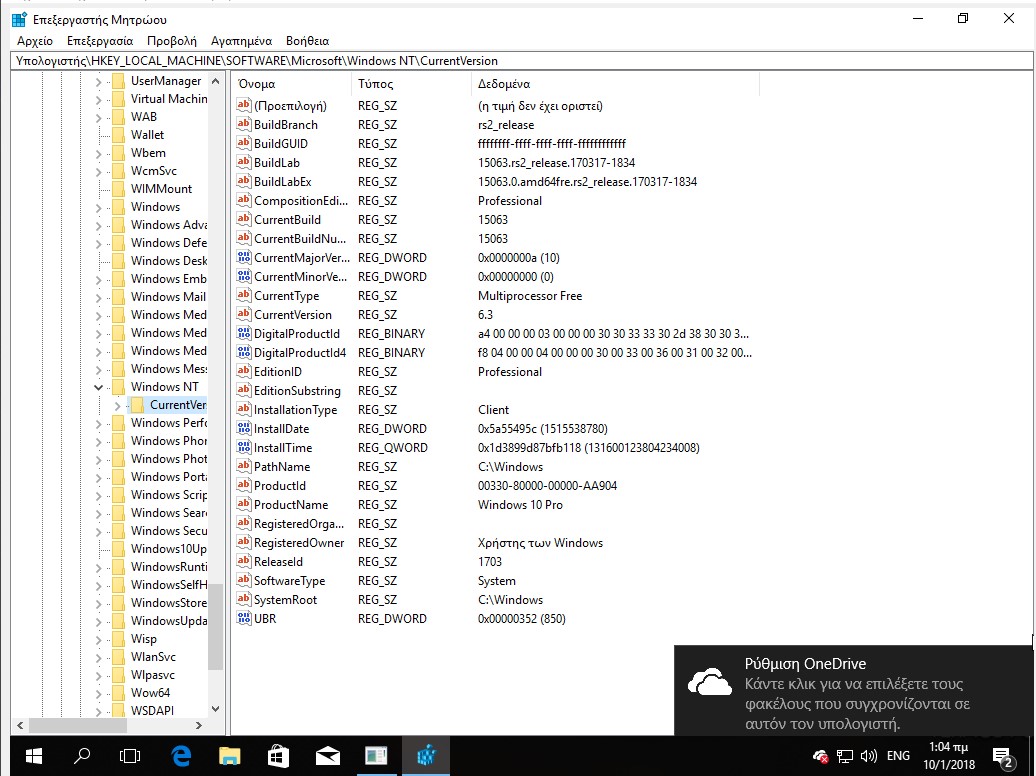Click the InstallDate DWORD icon
Image resolution: width=1036 pixels, height=776 pixels.
tap(244, 429)
